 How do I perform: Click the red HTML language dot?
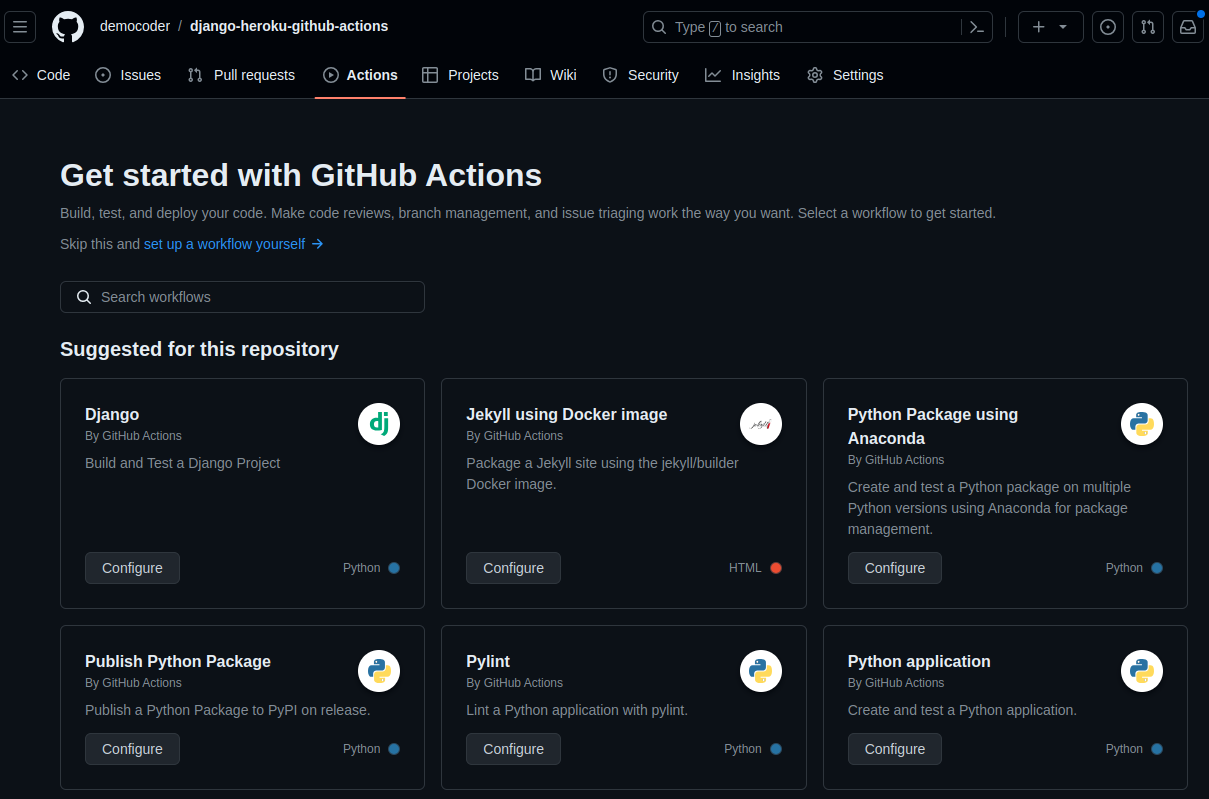776,568
